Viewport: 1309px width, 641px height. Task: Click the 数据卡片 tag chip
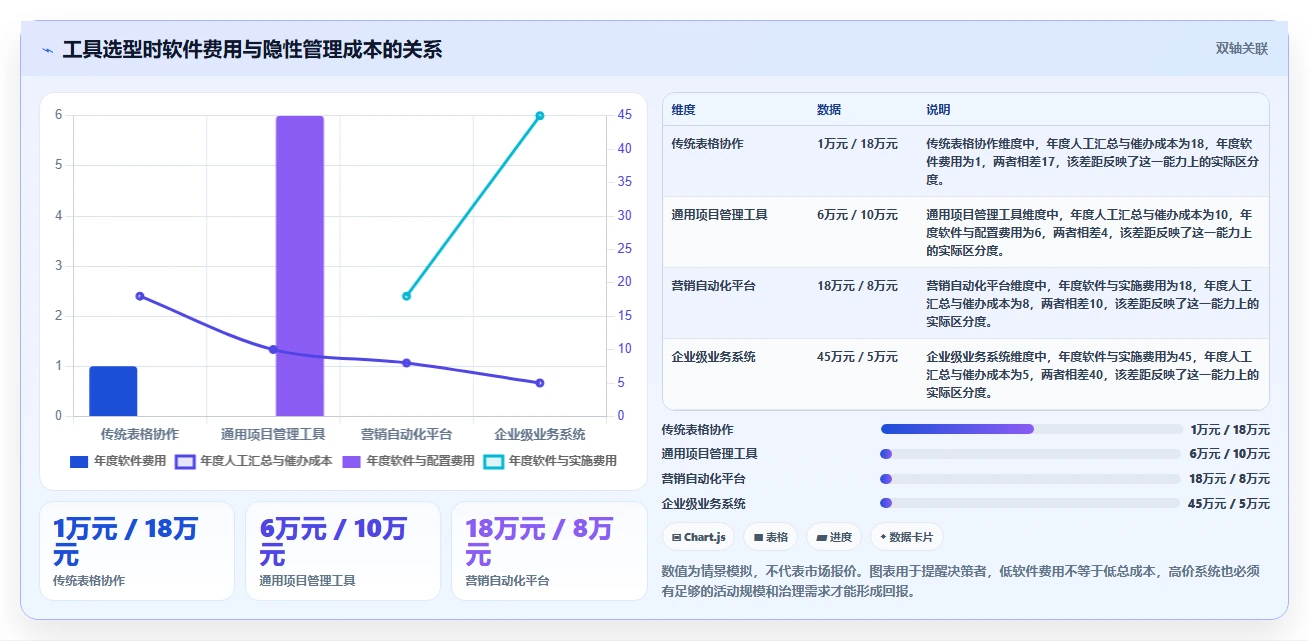(906, 537)
